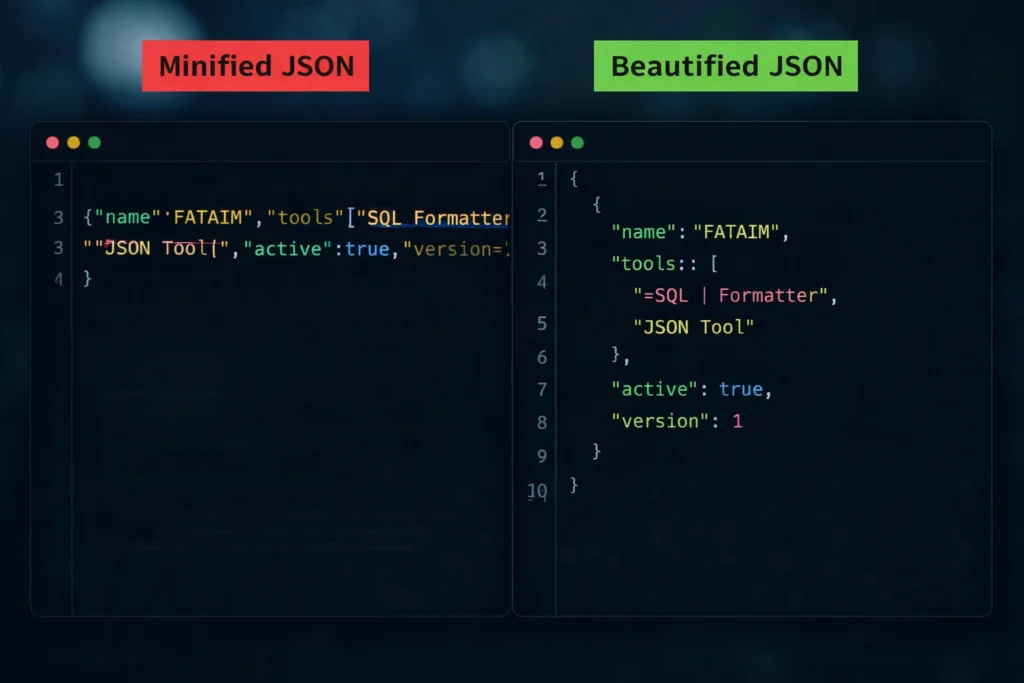Click the Minified JSON heading label
Viewport: 1024px width, 683px height.
(x=255, y=66)
